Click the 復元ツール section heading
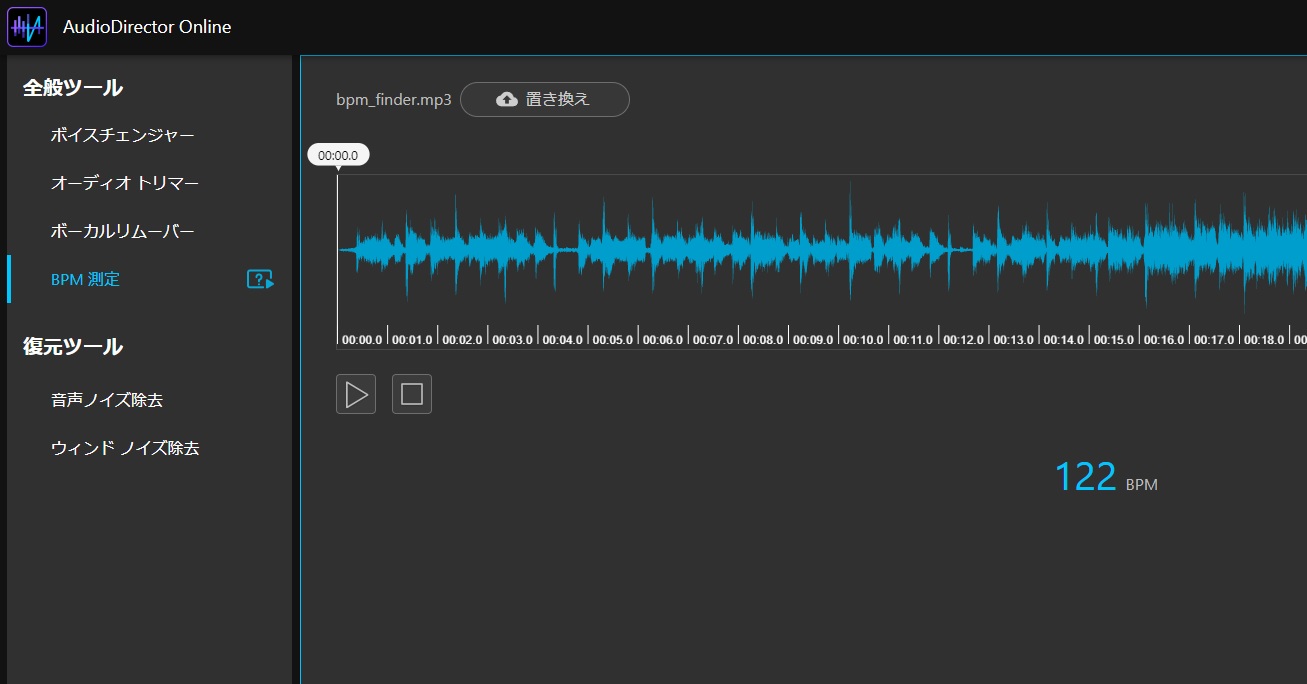The height and width of the screenshot is (684, 1307). 73,347
